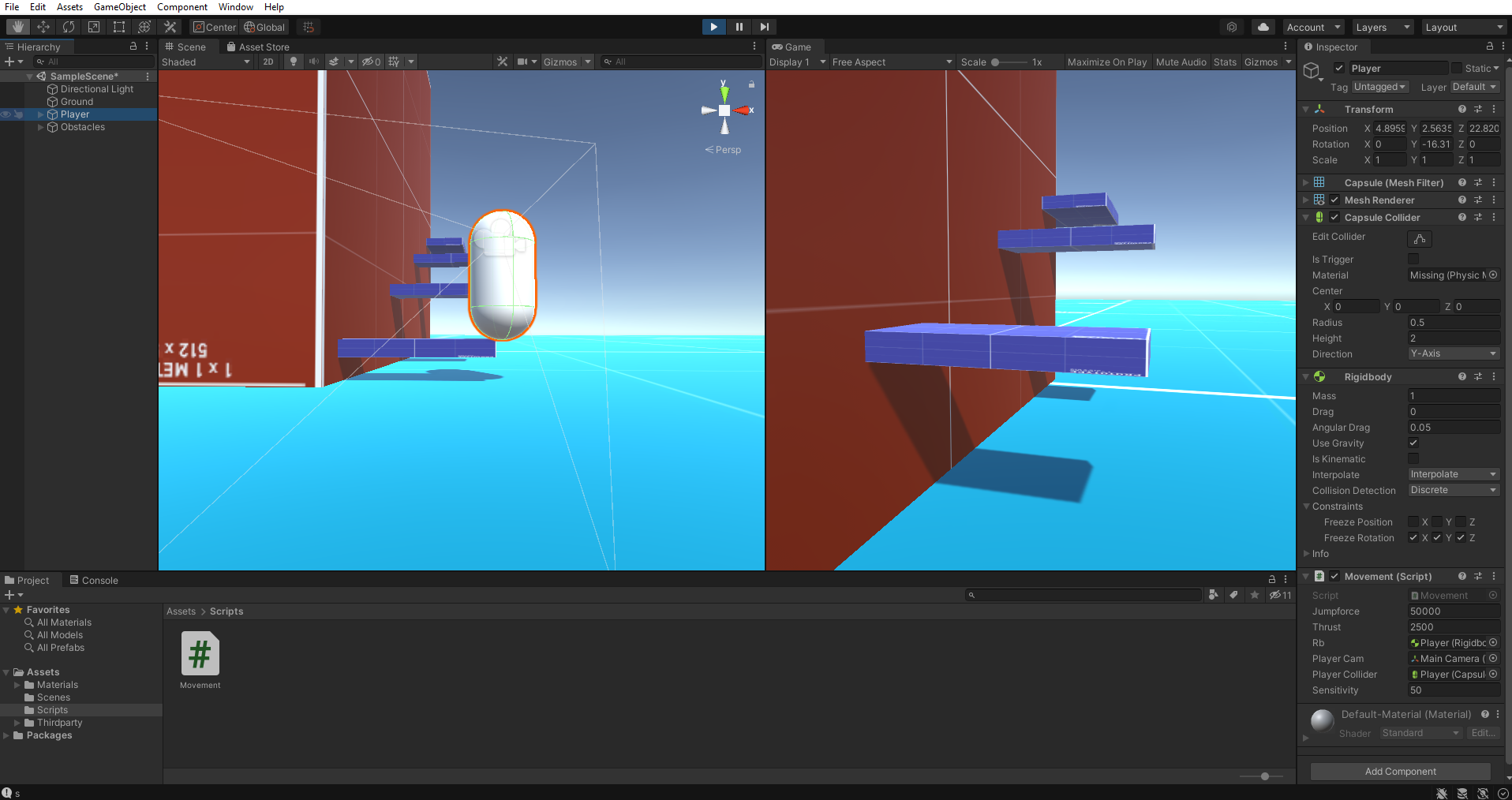The width and height of the screenshot is (1512, 800).
Task: Toggle Use Gravity checkbox
Action: (1413, 443)
